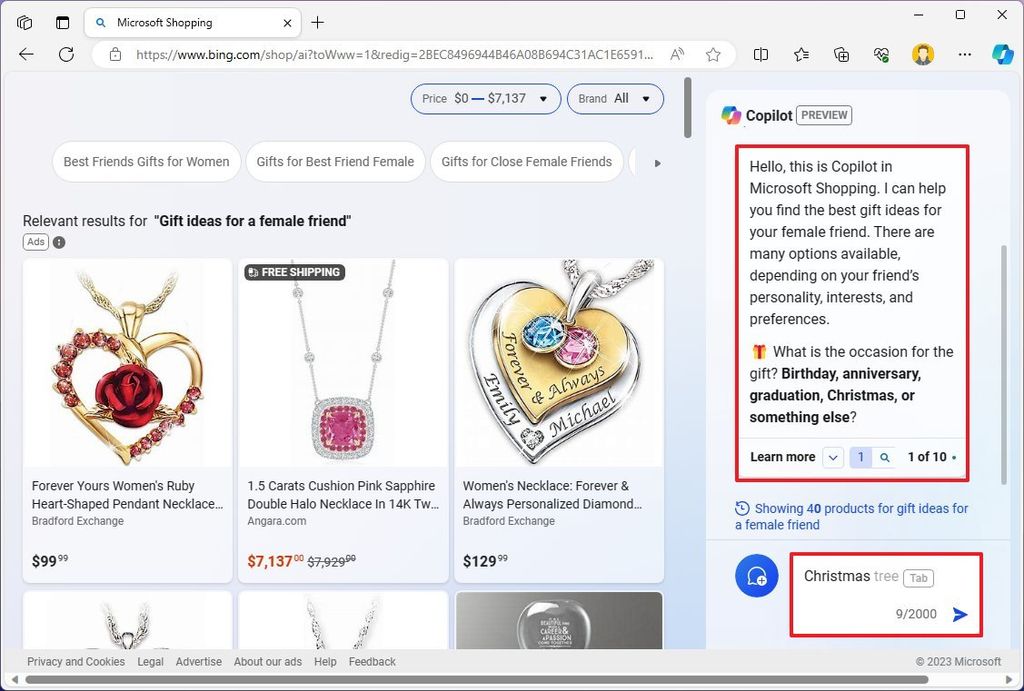Click the back navigation arrow
The image size is (1024, 691).
[26, 54]
